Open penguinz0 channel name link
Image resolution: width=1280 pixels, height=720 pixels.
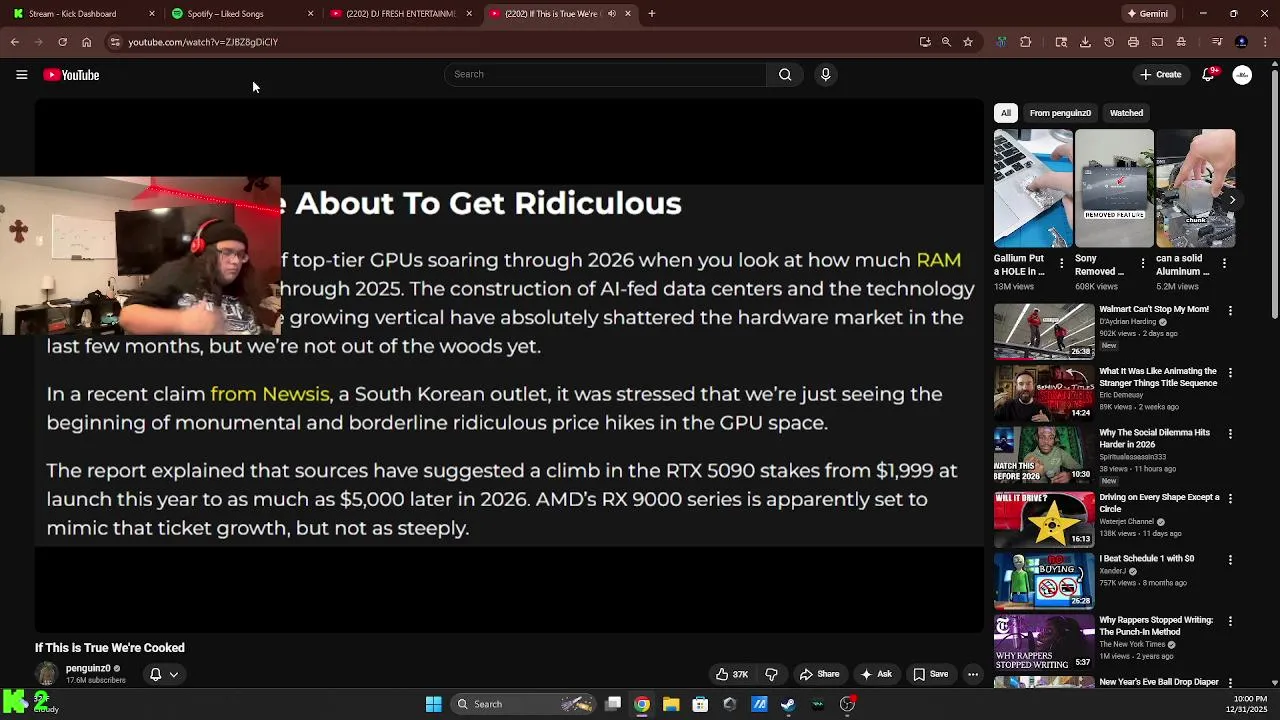[x=88, y=668]
